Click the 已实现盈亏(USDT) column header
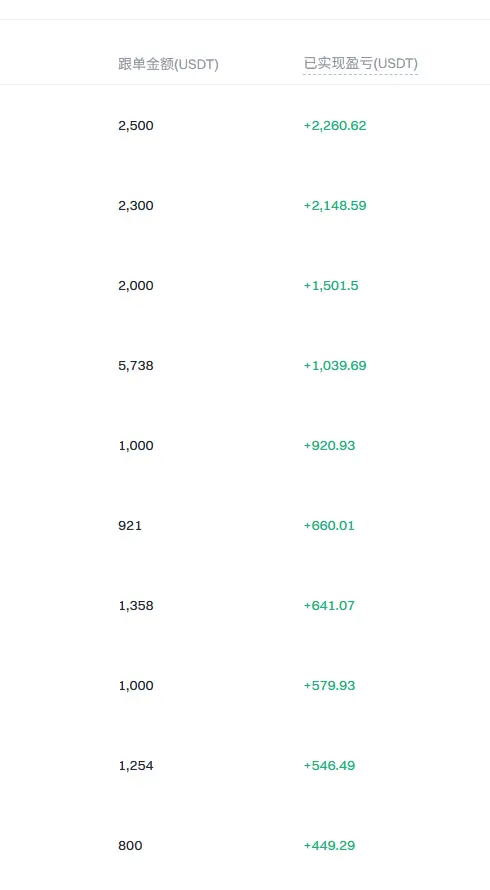Image resolution: width=490 pixels, height=890 pixels. coord(361,64)
